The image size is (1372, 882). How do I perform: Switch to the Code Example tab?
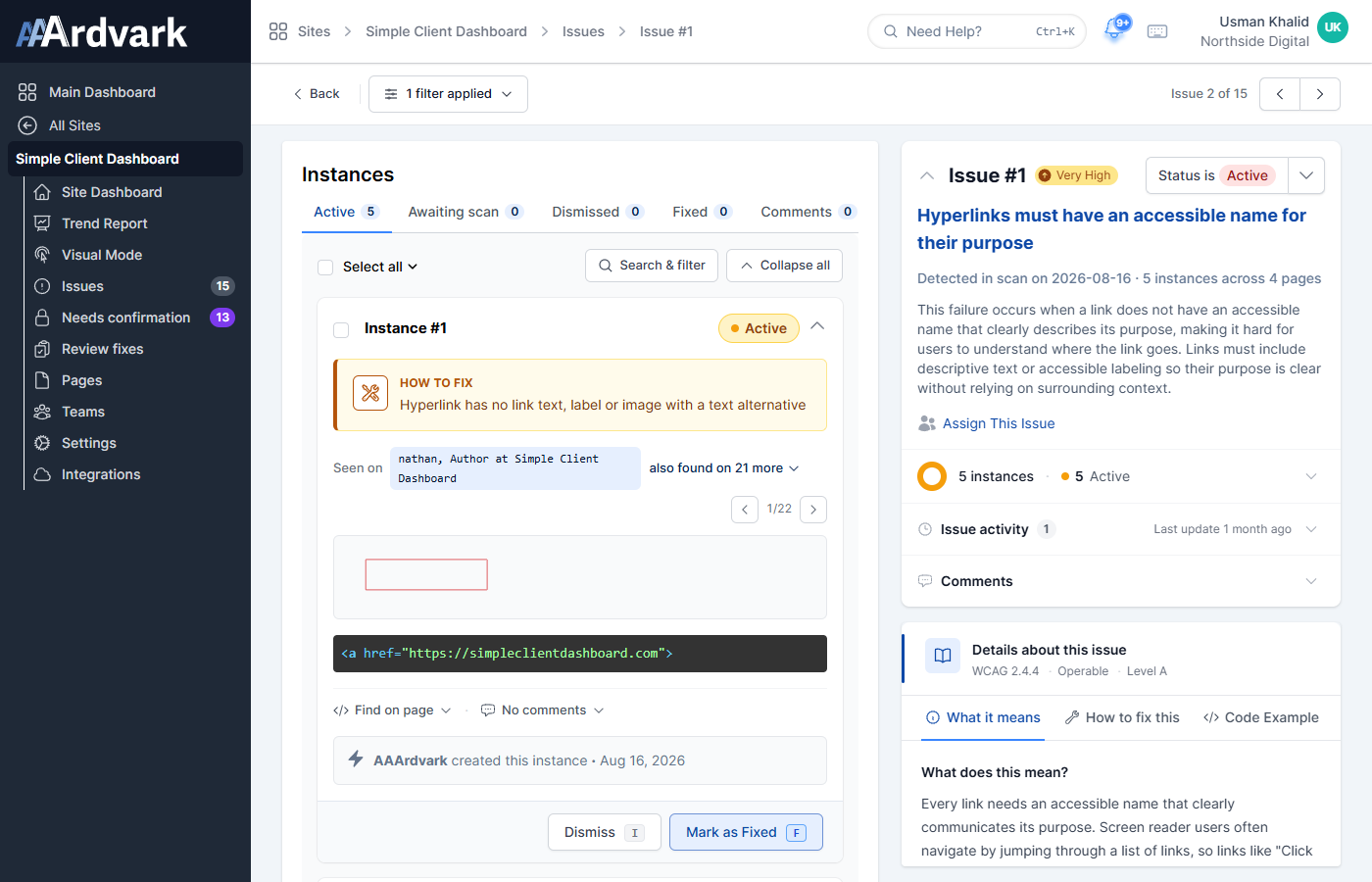pos(1261,717)
